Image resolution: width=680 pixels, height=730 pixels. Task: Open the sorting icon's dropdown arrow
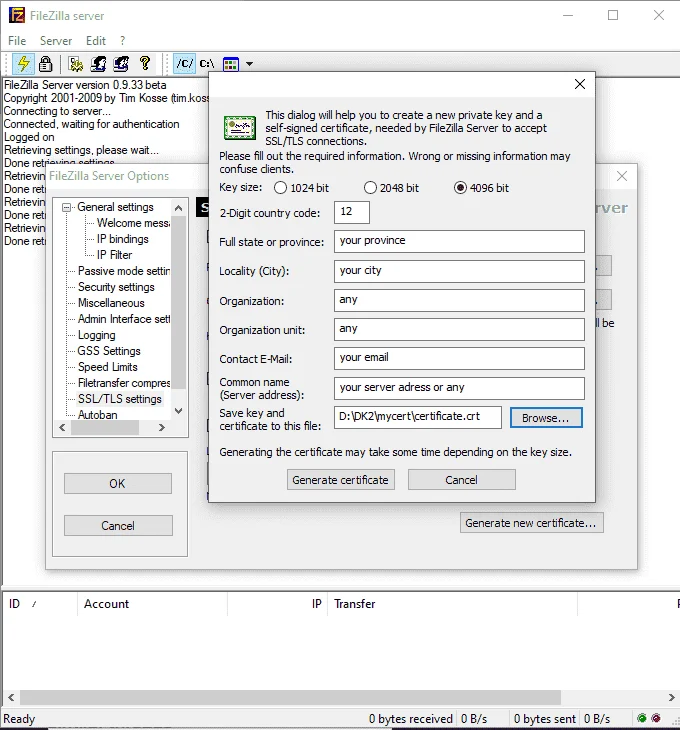(x=249, y=64)
